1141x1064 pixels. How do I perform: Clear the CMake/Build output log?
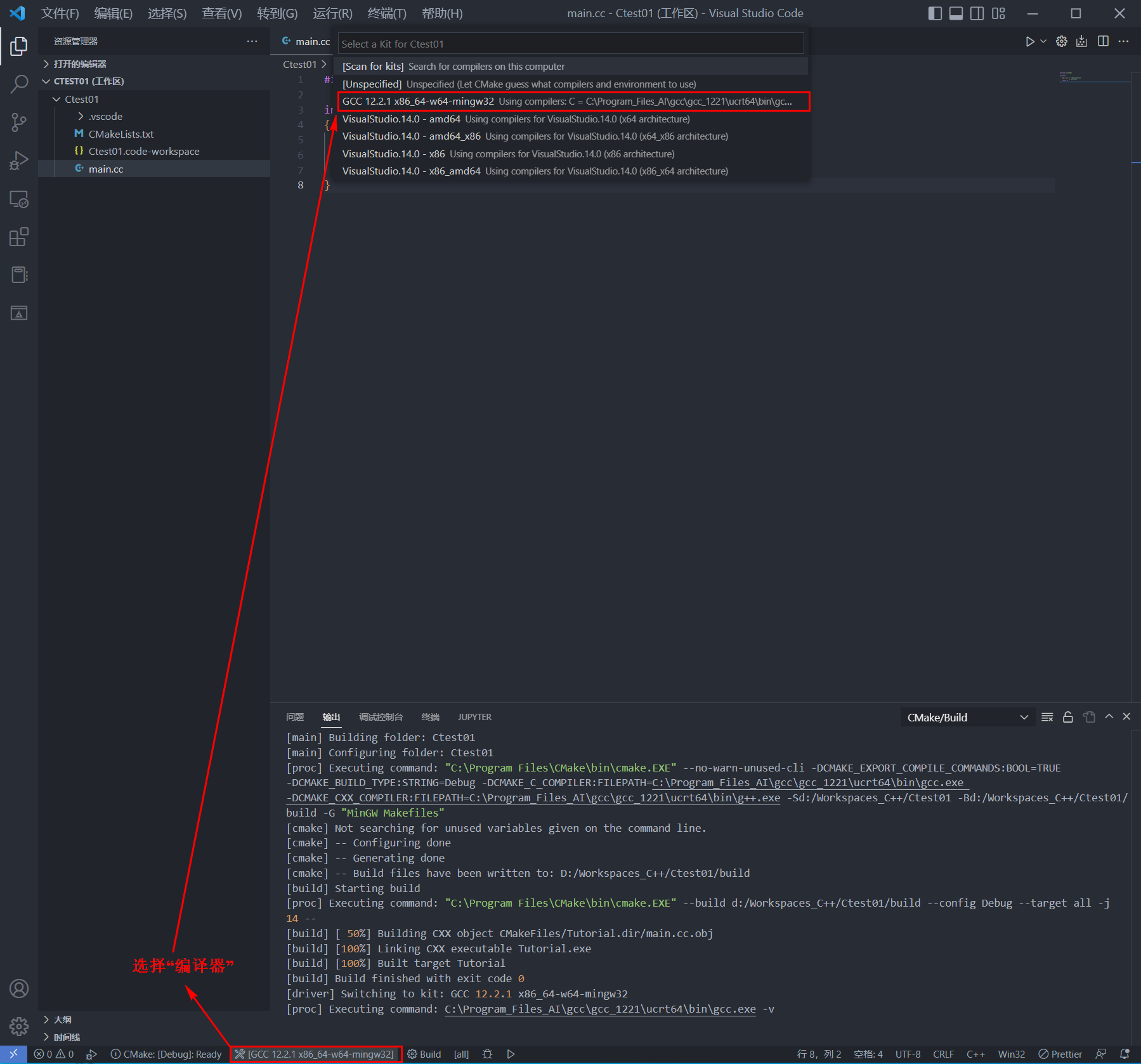click(1047, 716)
